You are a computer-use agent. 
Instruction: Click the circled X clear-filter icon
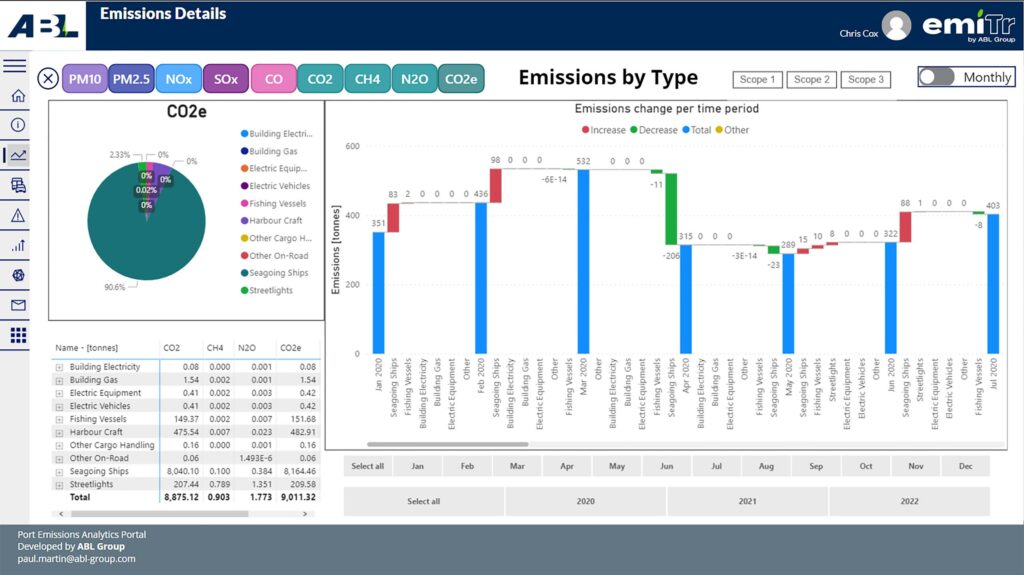[47, 79]
